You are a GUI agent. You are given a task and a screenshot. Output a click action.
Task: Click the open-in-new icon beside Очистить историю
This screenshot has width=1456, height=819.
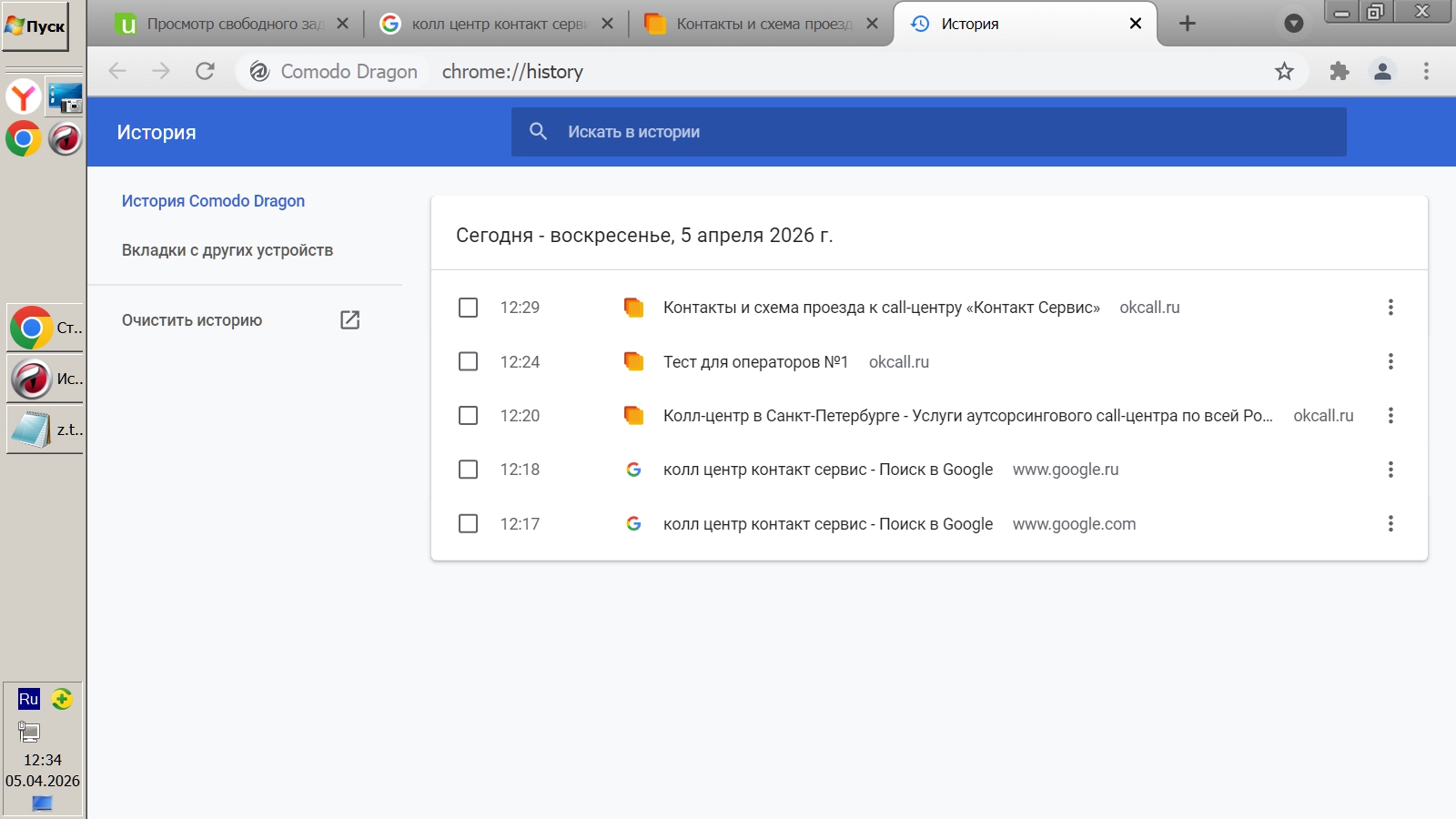[x=350, y=319]
